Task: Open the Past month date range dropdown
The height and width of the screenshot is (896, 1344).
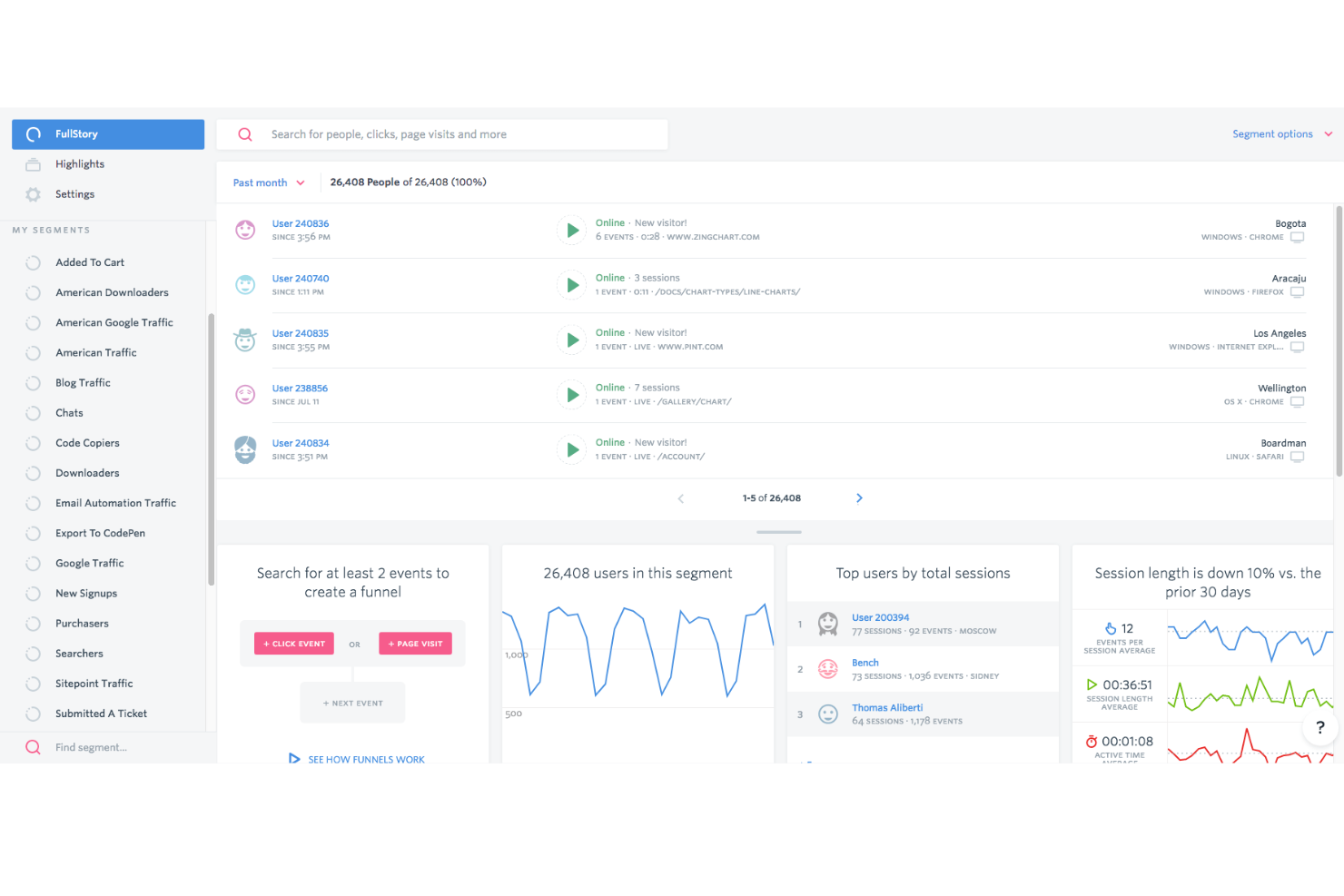Action: pyautogui.click(x=268, y=182)
